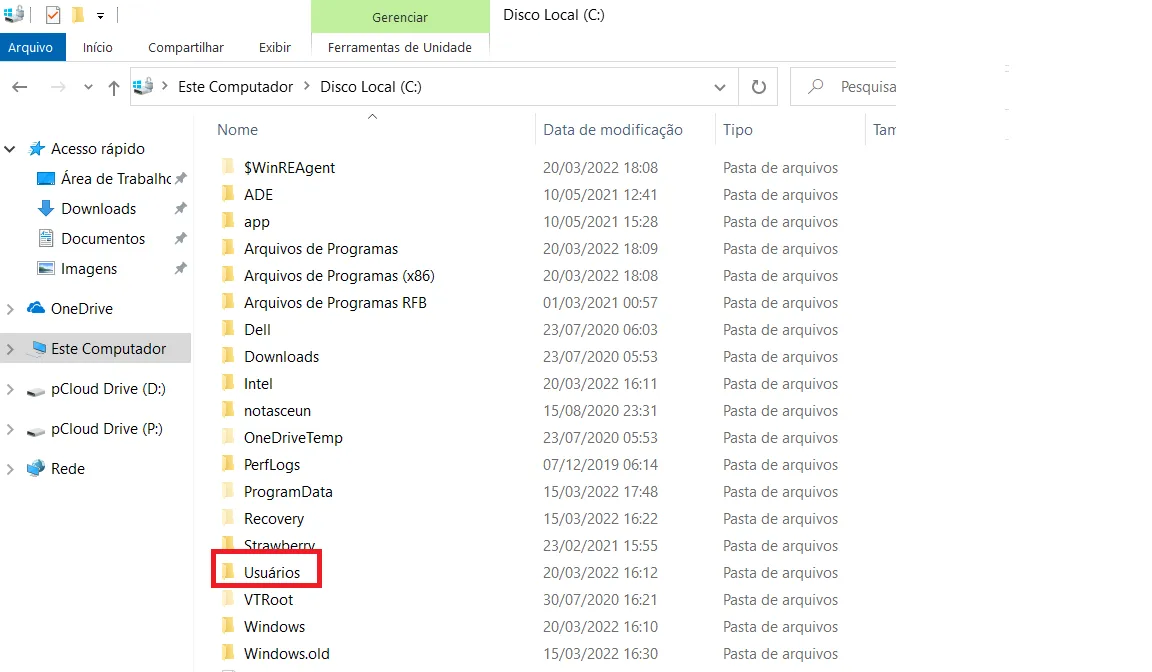Select the Windows.old folder icon
The width and height of the screenshot is (1152, 672).
click(x=228, y=652)
